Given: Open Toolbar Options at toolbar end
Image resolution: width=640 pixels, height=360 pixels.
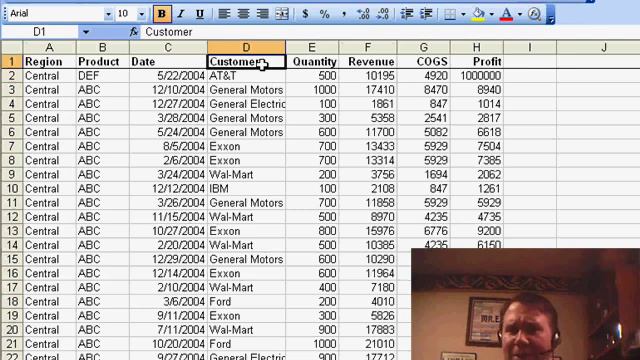Looking at the screenshot, I should 550,15.
